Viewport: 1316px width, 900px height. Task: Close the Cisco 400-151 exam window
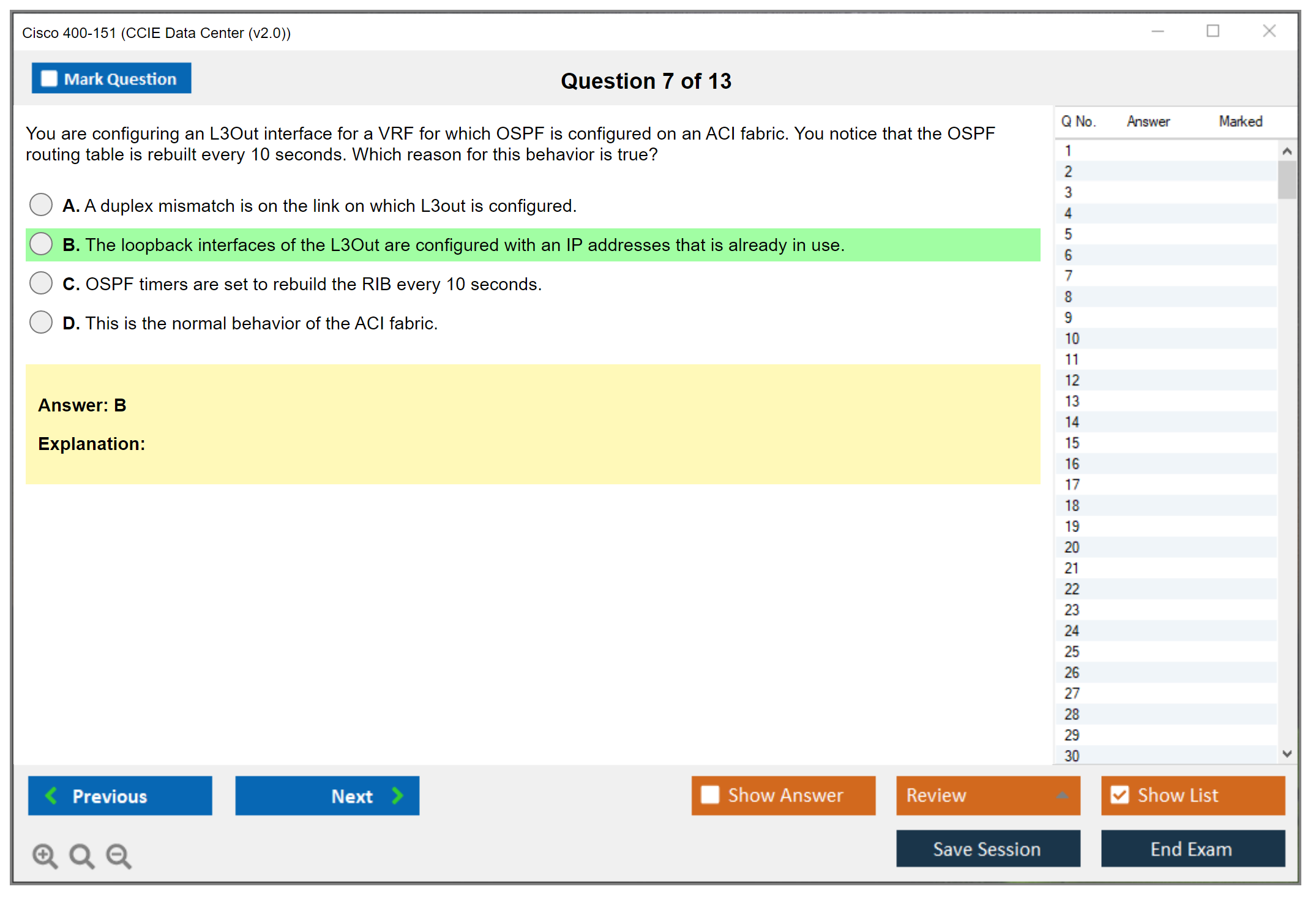1269,31
